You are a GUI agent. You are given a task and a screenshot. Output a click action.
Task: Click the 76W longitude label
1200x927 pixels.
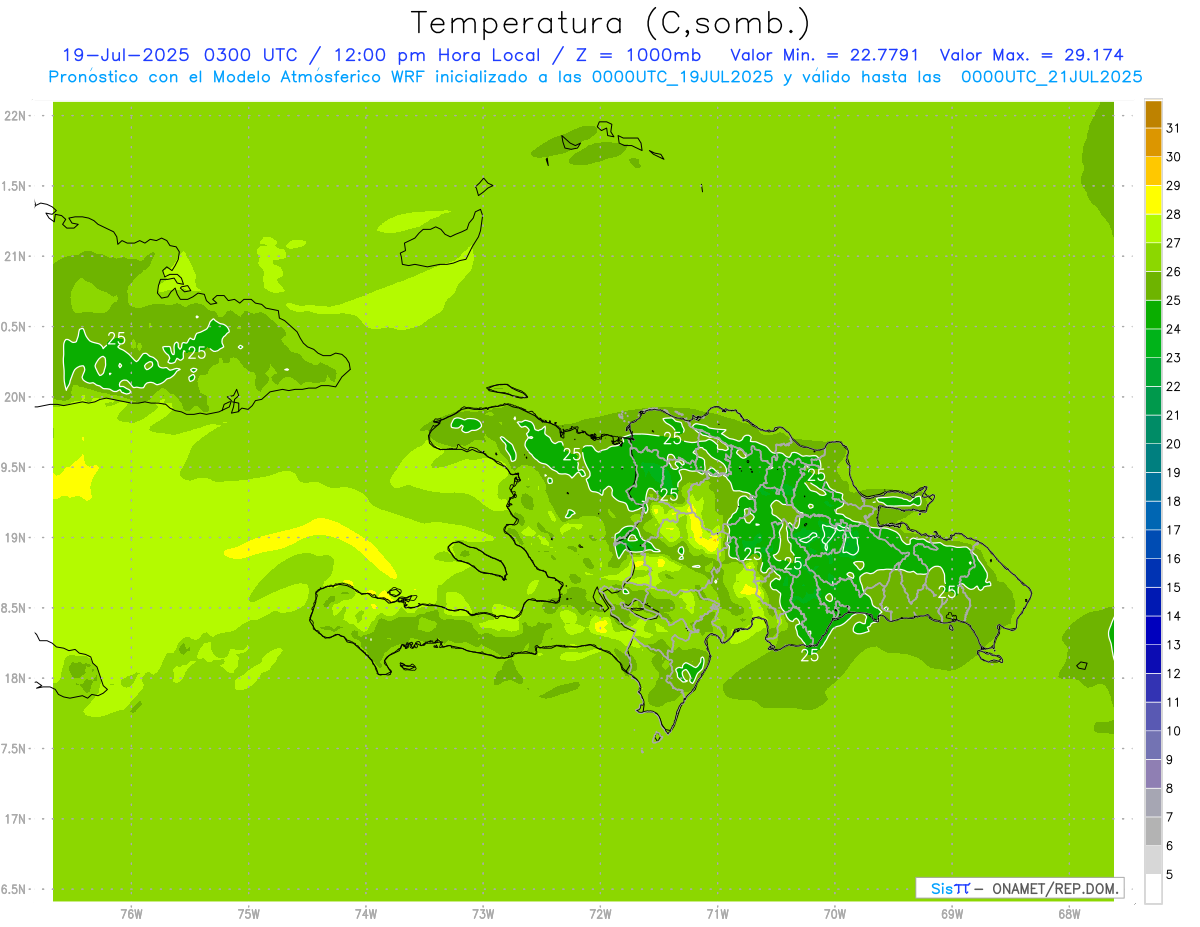tap(131, 914)
